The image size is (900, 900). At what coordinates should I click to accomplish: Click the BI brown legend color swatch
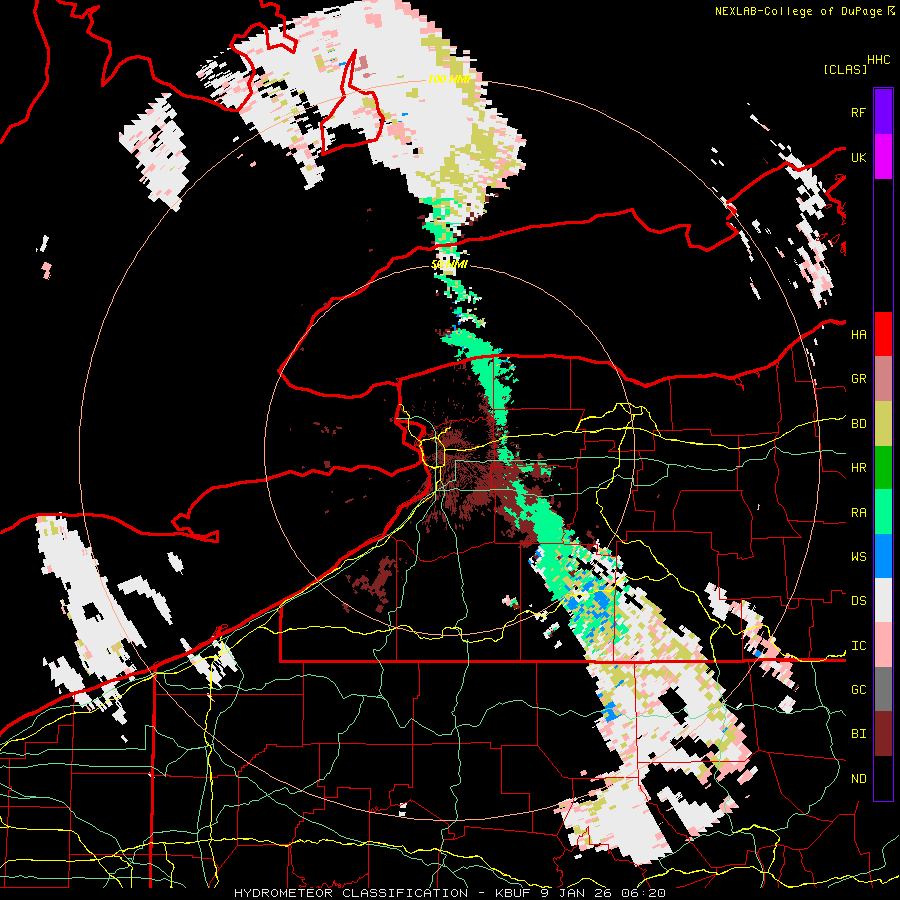(x=883, y=734)
